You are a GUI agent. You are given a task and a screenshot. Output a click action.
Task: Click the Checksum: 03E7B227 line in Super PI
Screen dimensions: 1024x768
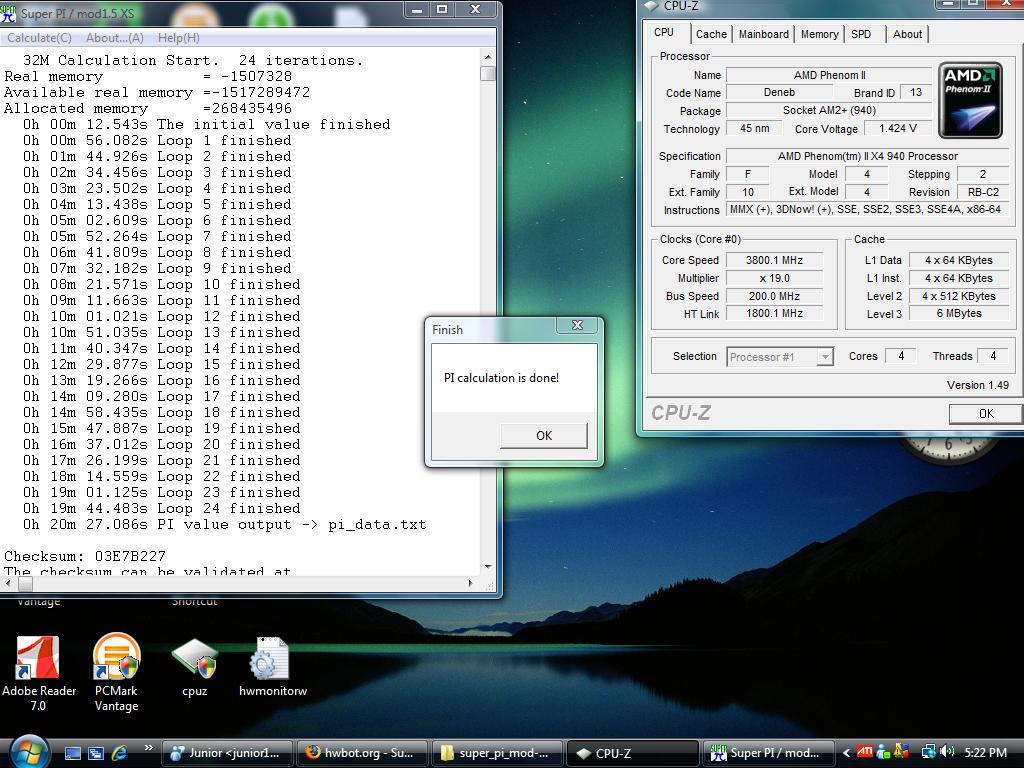[85, 556]
